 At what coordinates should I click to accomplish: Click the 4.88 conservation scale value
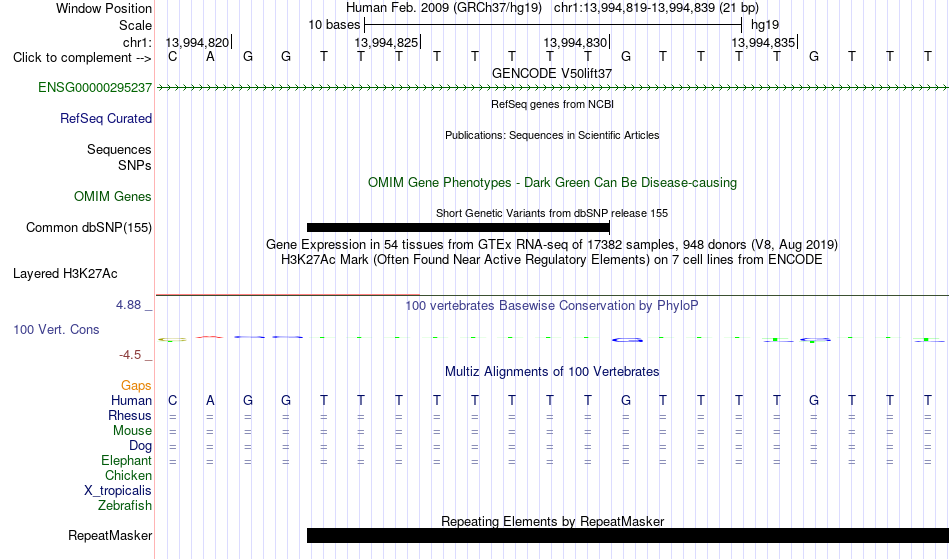coord(129,305)
